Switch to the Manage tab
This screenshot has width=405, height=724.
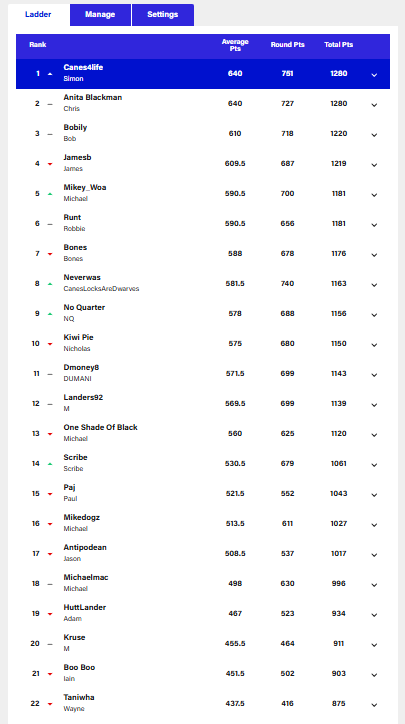coord(100,15)
